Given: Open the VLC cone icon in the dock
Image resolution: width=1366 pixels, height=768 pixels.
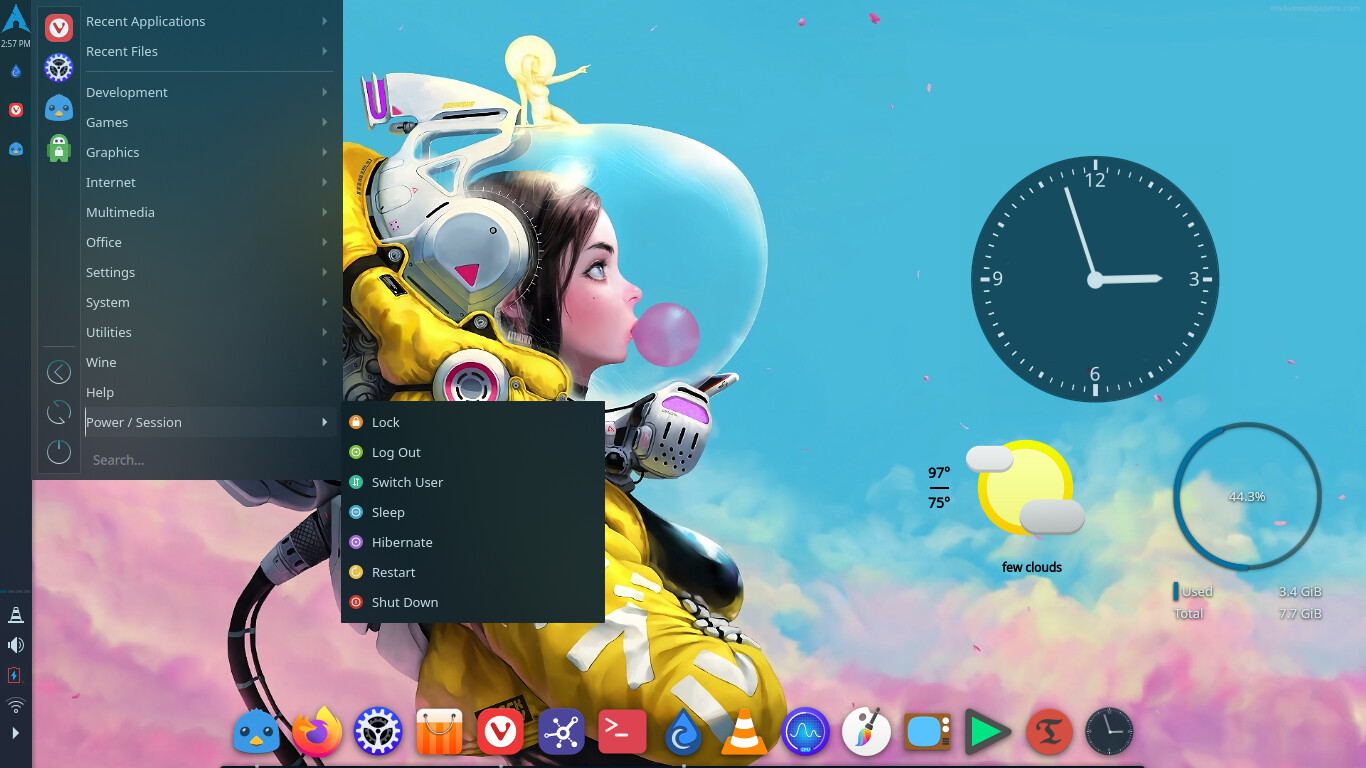Looking at the screenshot, I should (x=744, y=732).
